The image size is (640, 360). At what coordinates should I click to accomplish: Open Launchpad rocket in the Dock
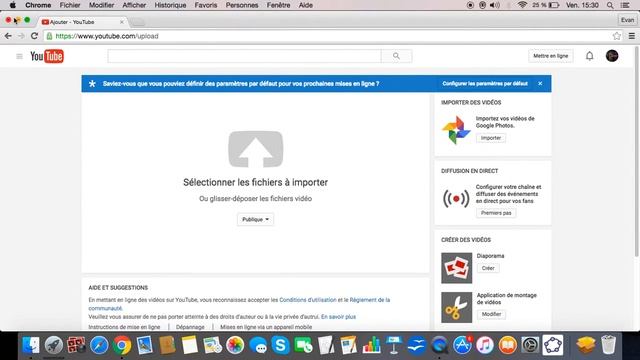click(x=54, y=345)
